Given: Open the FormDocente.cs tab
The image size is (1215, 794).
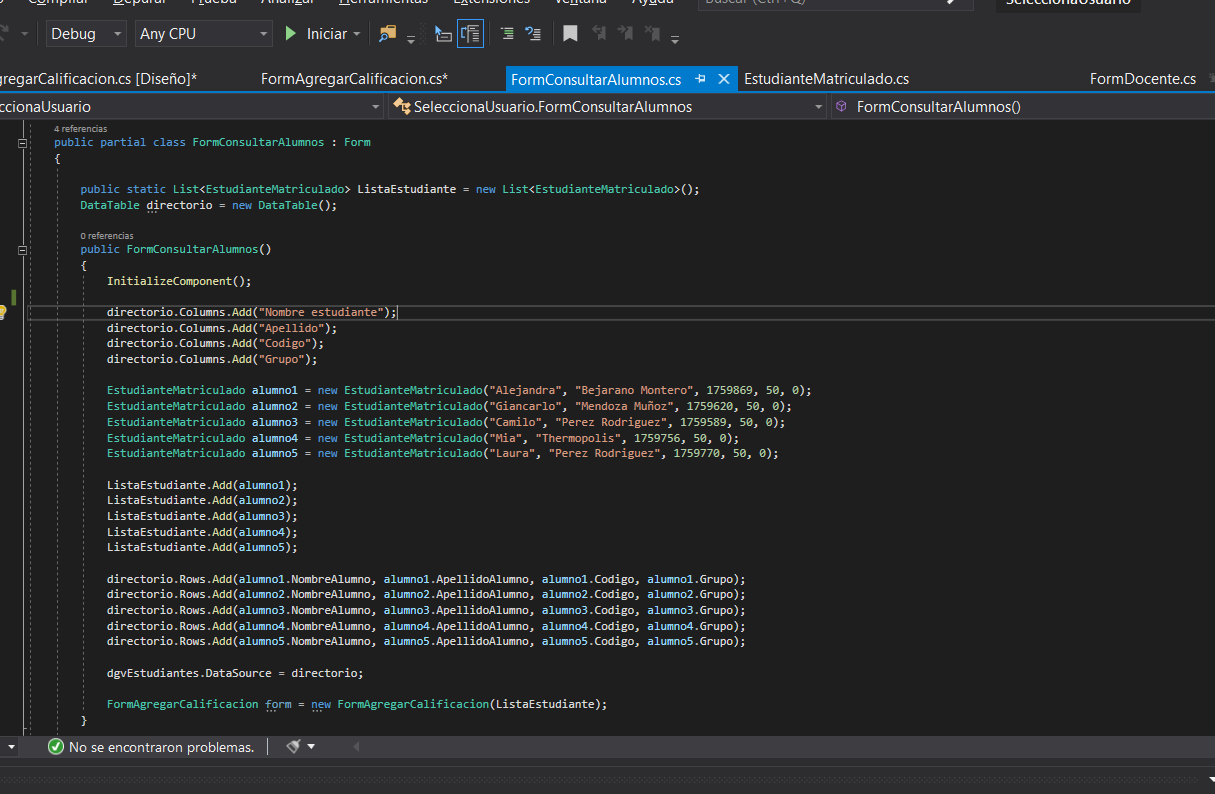Looking at the screenshot, I should tap(1143, 79).
